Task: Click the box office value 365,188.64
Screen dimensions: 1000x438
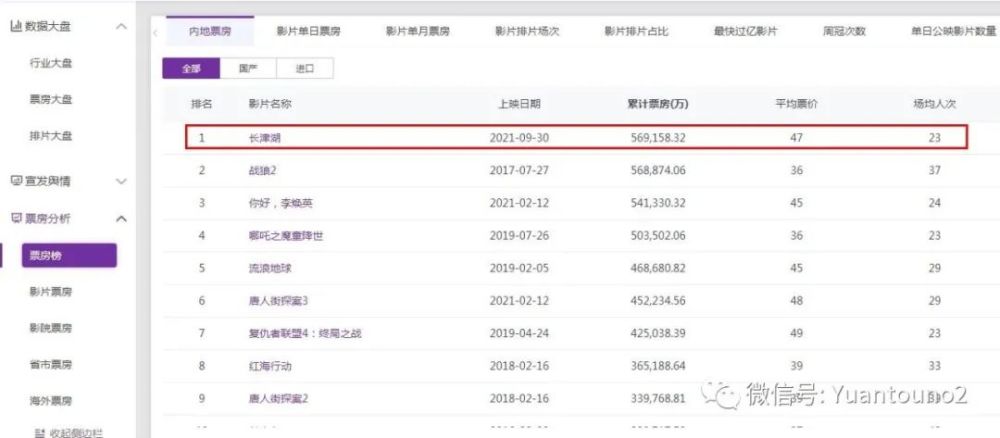Action: click(x=658, y=367)
